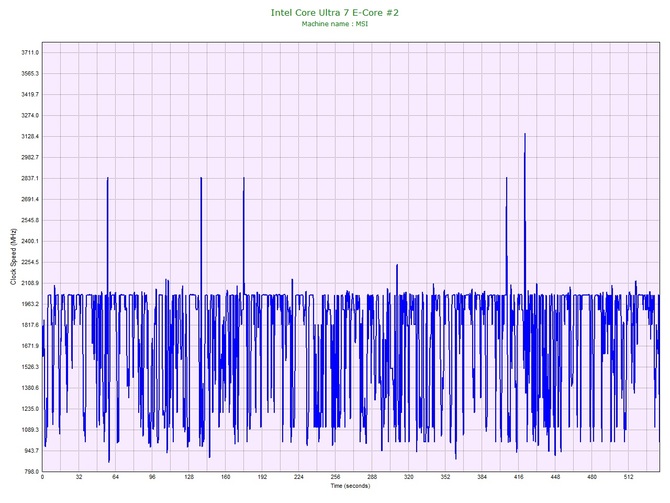Click the 943.7 y-axis value
Screen dimensions: 670x503
click(31, 450)
